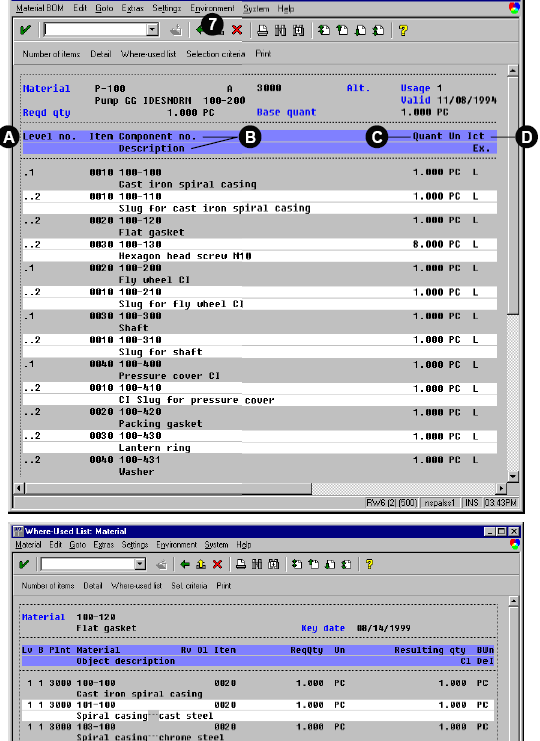Click Find binoculars icon in Material BOM toolbar
Screen dimensions: 540x741
pos(280,31)
